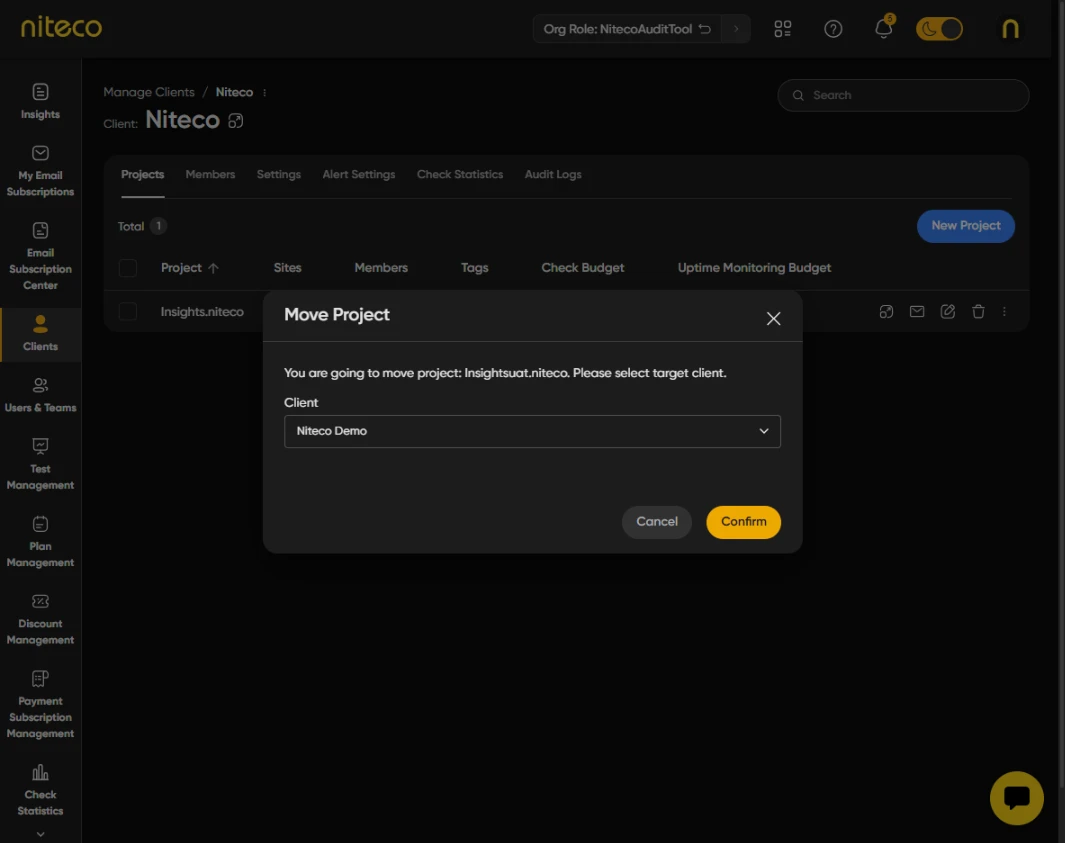Select Clients in the sidebar
This screenshot has height=843, width=1065.
(x=40, y=334)
